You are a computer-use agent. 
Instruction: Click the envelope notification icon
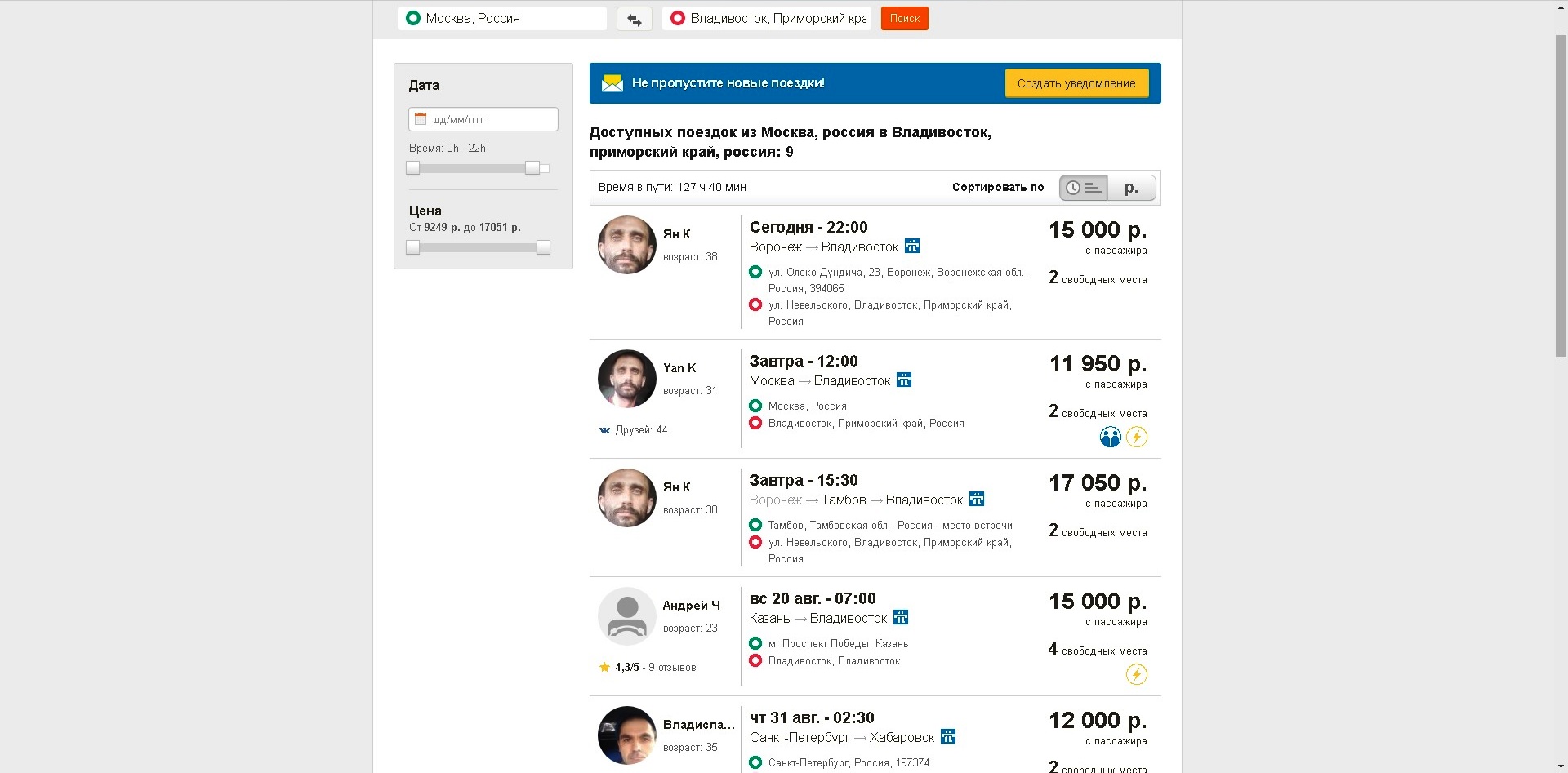coord(612,83)
